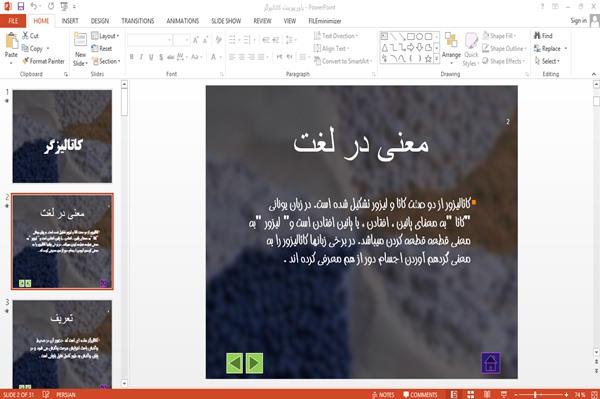Toggle Italic formatting

click(x=141, y=57)
